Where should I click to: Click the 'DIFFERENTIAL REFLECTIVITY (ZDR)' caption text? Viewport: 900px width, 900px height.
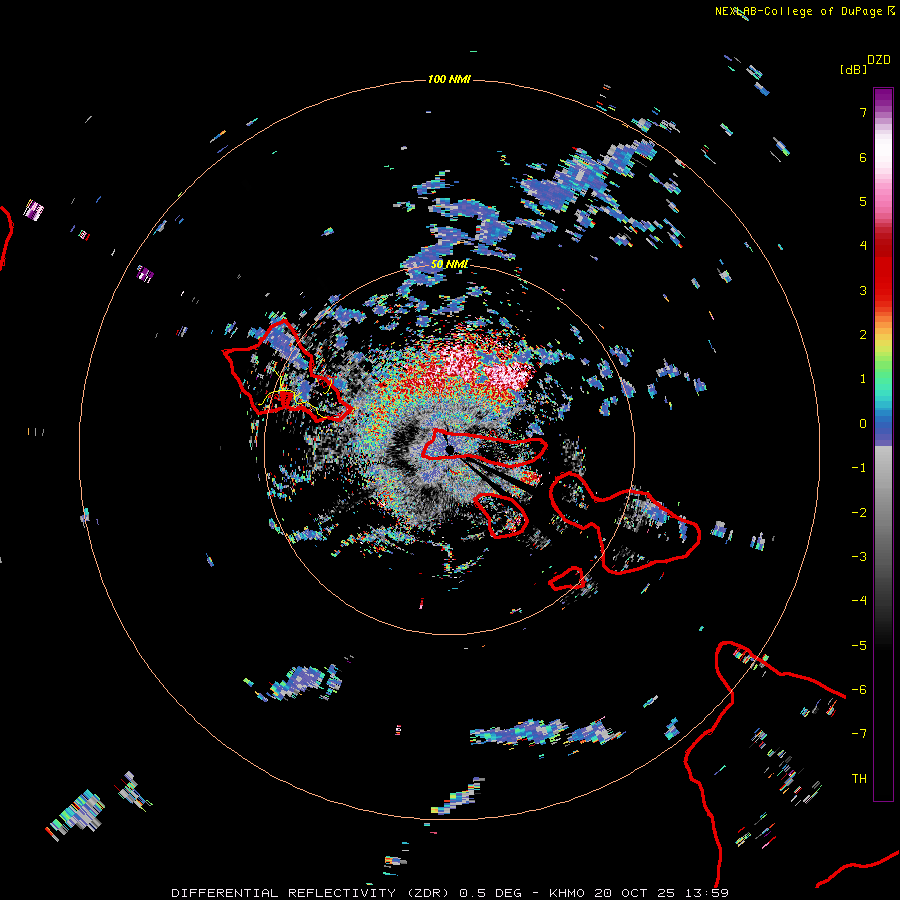311,893
